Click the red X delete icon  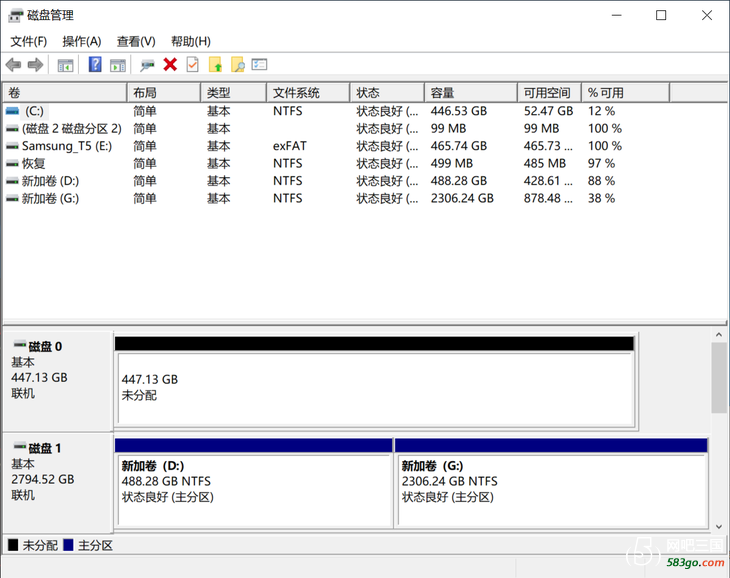pyautogui.click(x=170, y=65)
